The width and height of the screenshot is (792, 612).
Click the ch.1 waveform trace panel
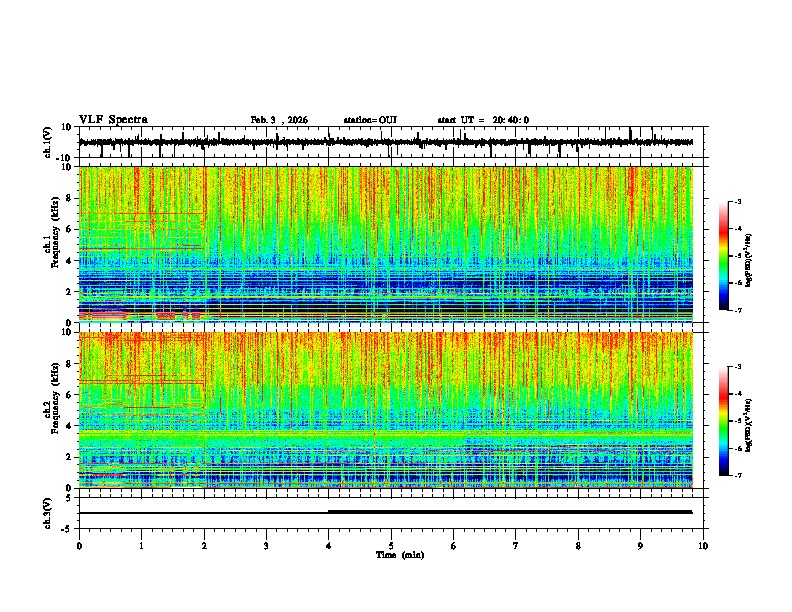393,142
